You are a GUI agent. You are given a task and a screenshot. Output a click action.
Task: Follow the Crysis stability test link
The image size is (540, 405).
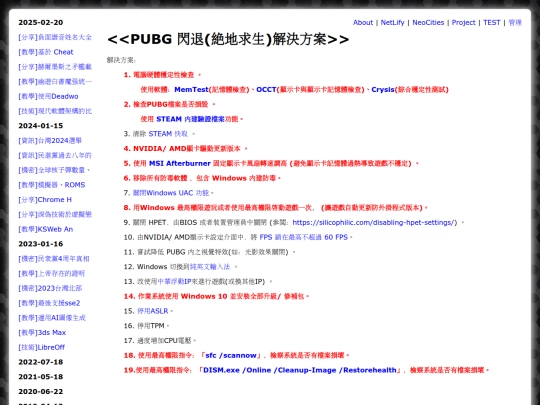click(383, 90)
